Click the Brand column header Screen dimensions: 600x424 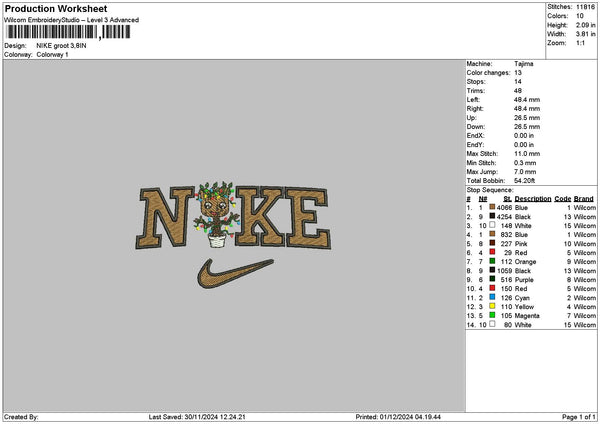click(x=584, y=199)
